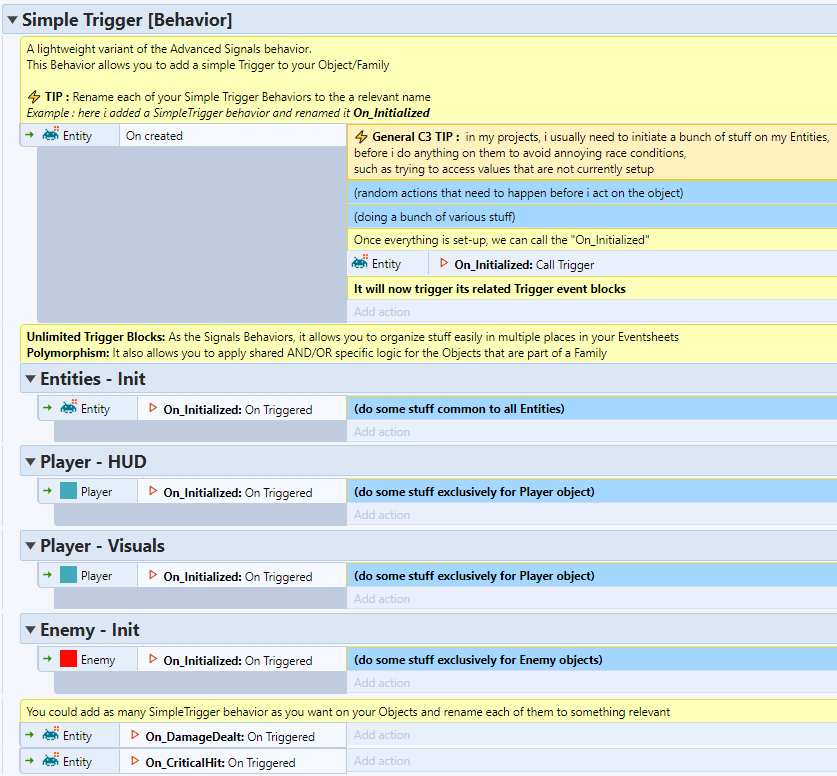The image size is (837, 776).
Task: Select the 'You could add as many SimpleTrigger' comment
Action: [429, 711]
